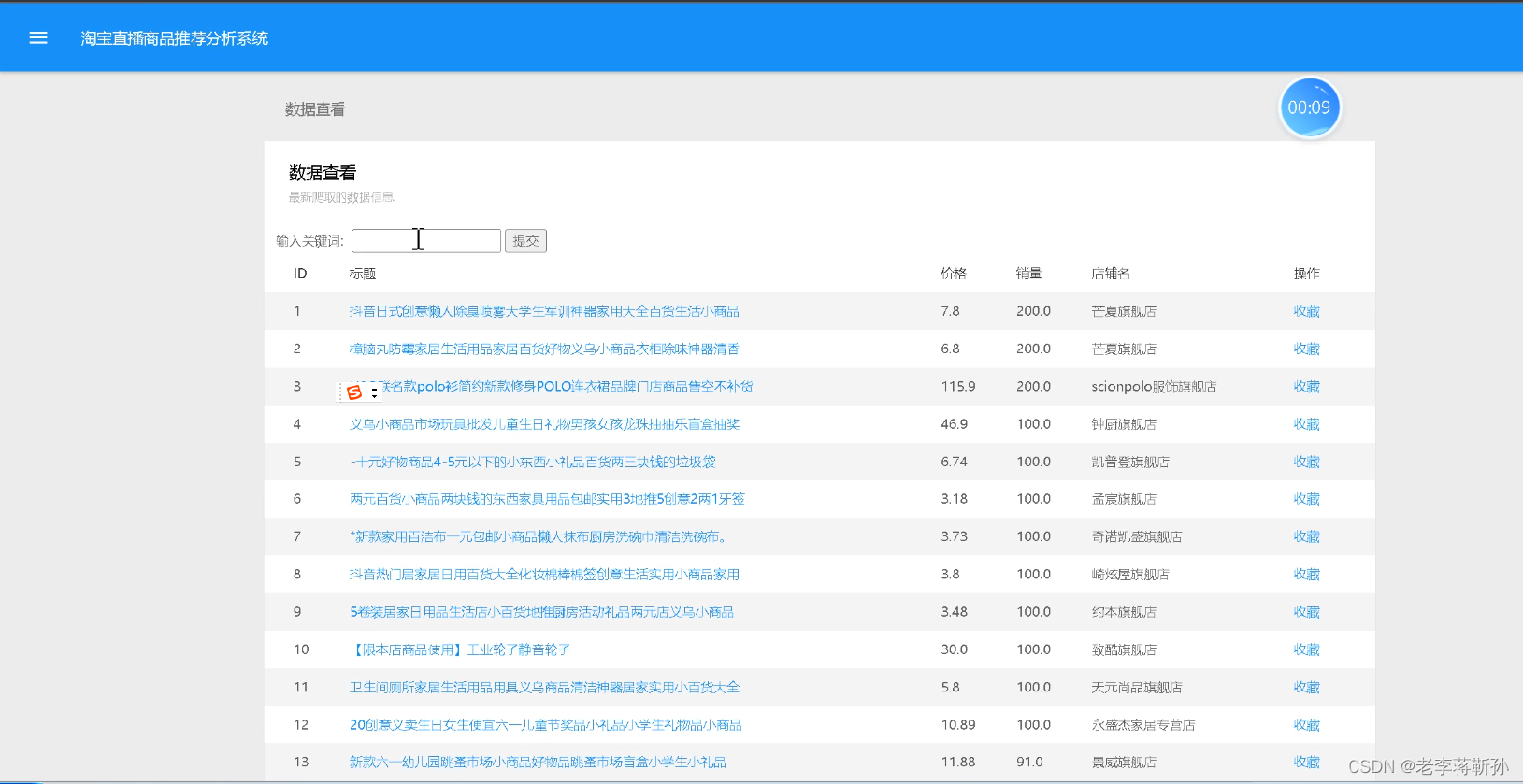Click 收藏 for row 8
This screenshot has width=1523, height=784.
pos(1306,574)
